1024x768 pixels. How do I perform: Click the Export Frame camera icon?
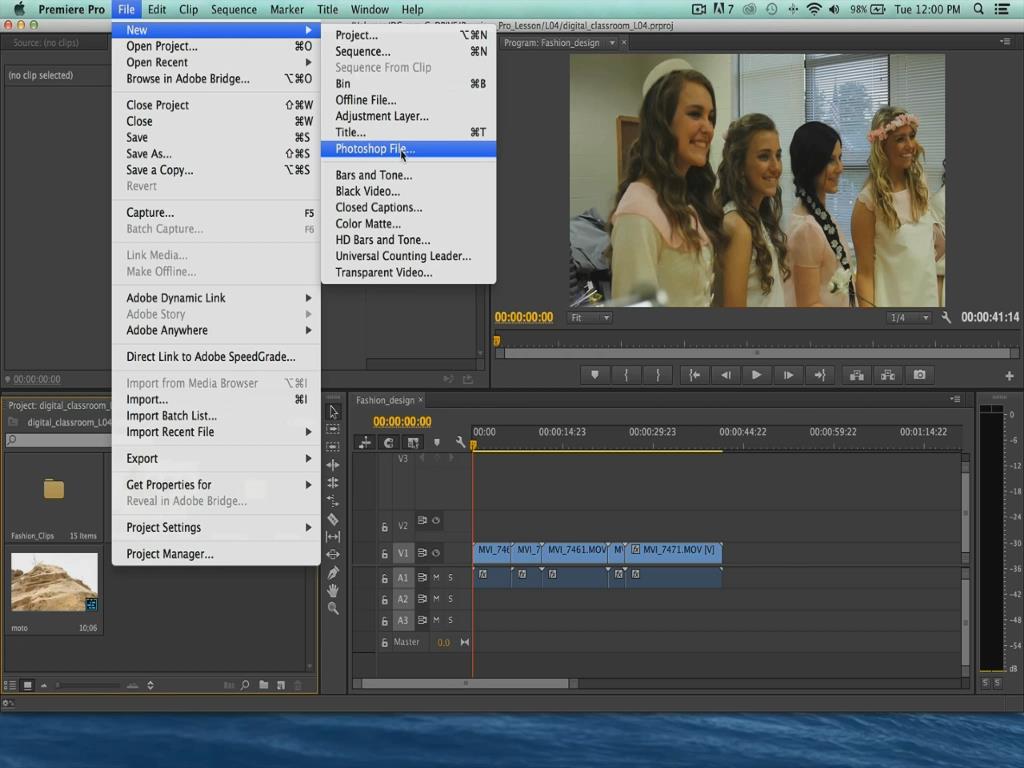click(919, 375)
